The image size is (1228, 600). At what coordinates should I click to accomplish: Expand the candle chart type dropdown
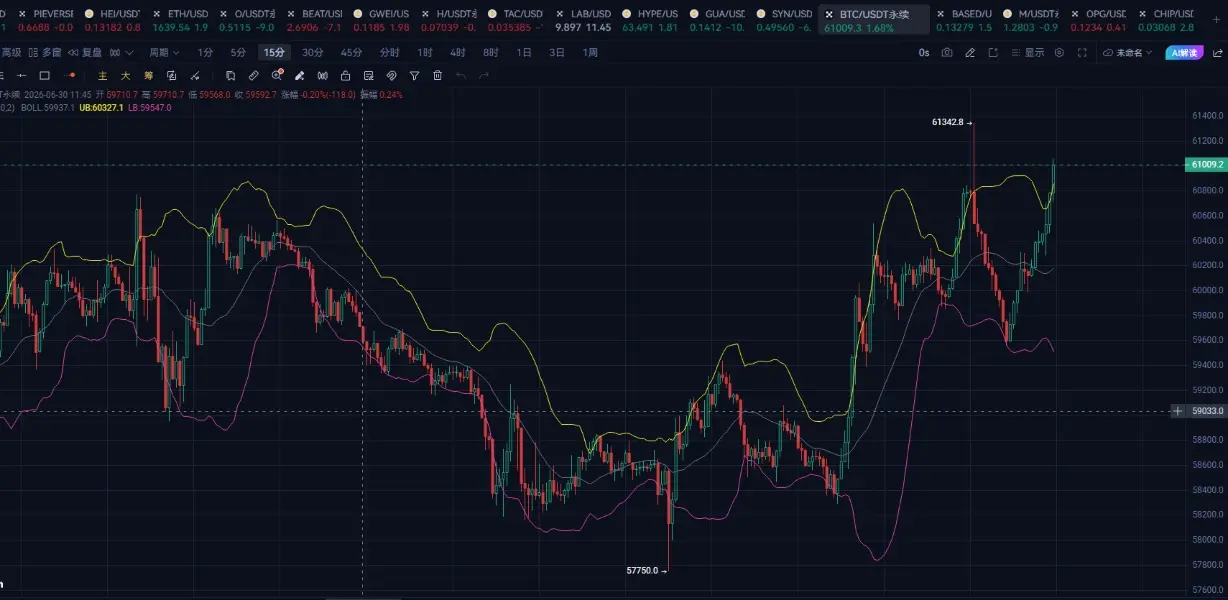click(122, 52)
